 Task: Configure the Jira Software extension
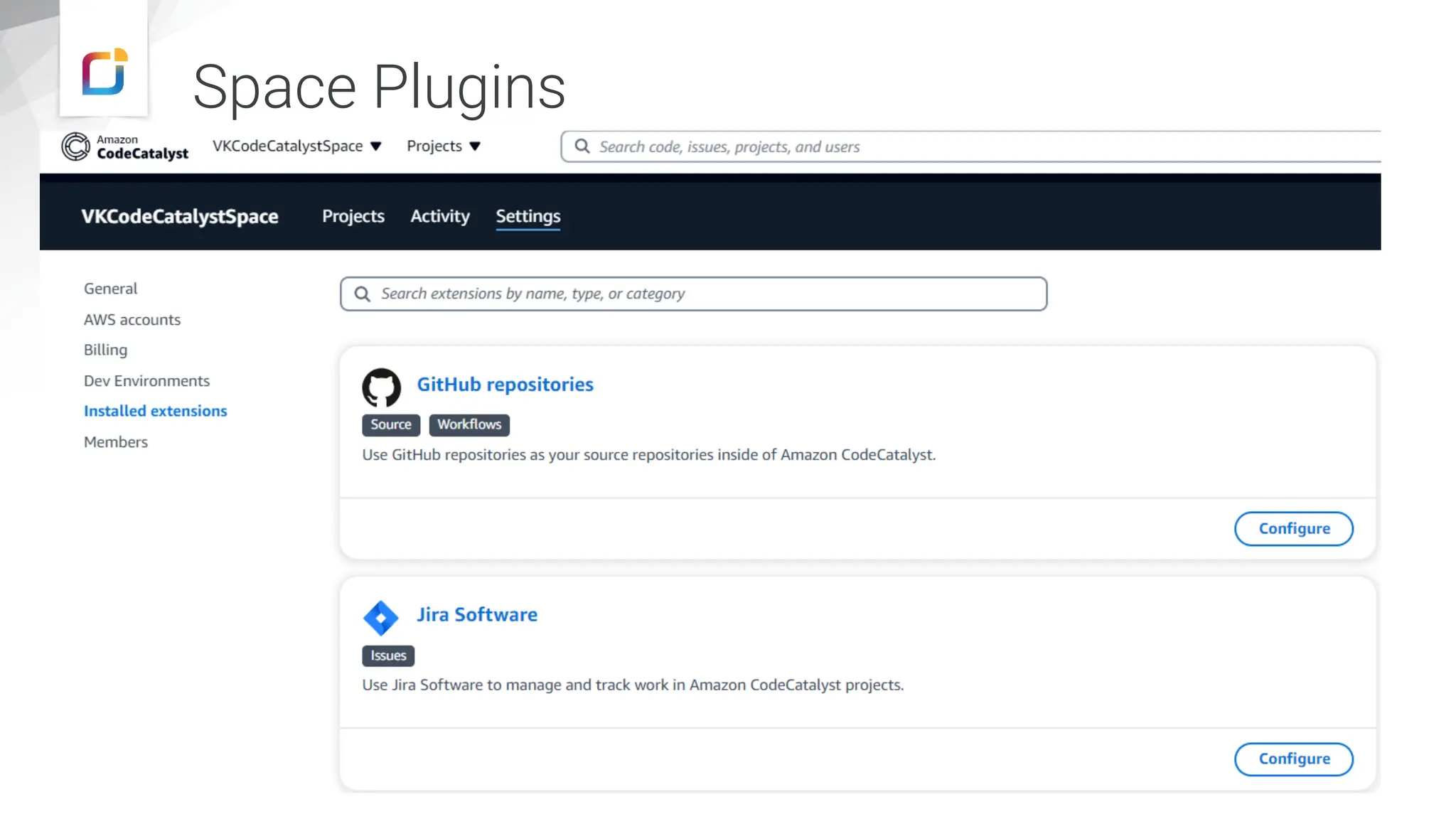coord(1293,759)
